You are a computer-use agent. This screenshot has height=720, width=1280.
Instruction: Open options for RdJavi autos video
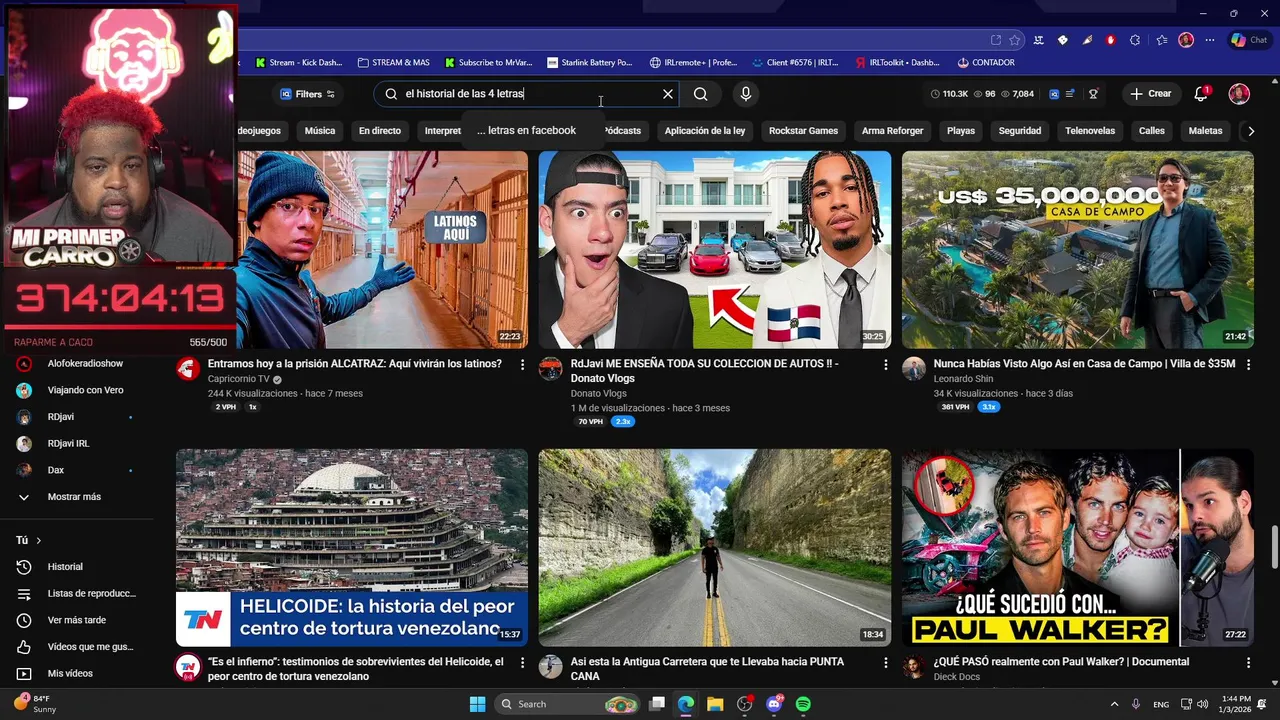click(885, 365)
